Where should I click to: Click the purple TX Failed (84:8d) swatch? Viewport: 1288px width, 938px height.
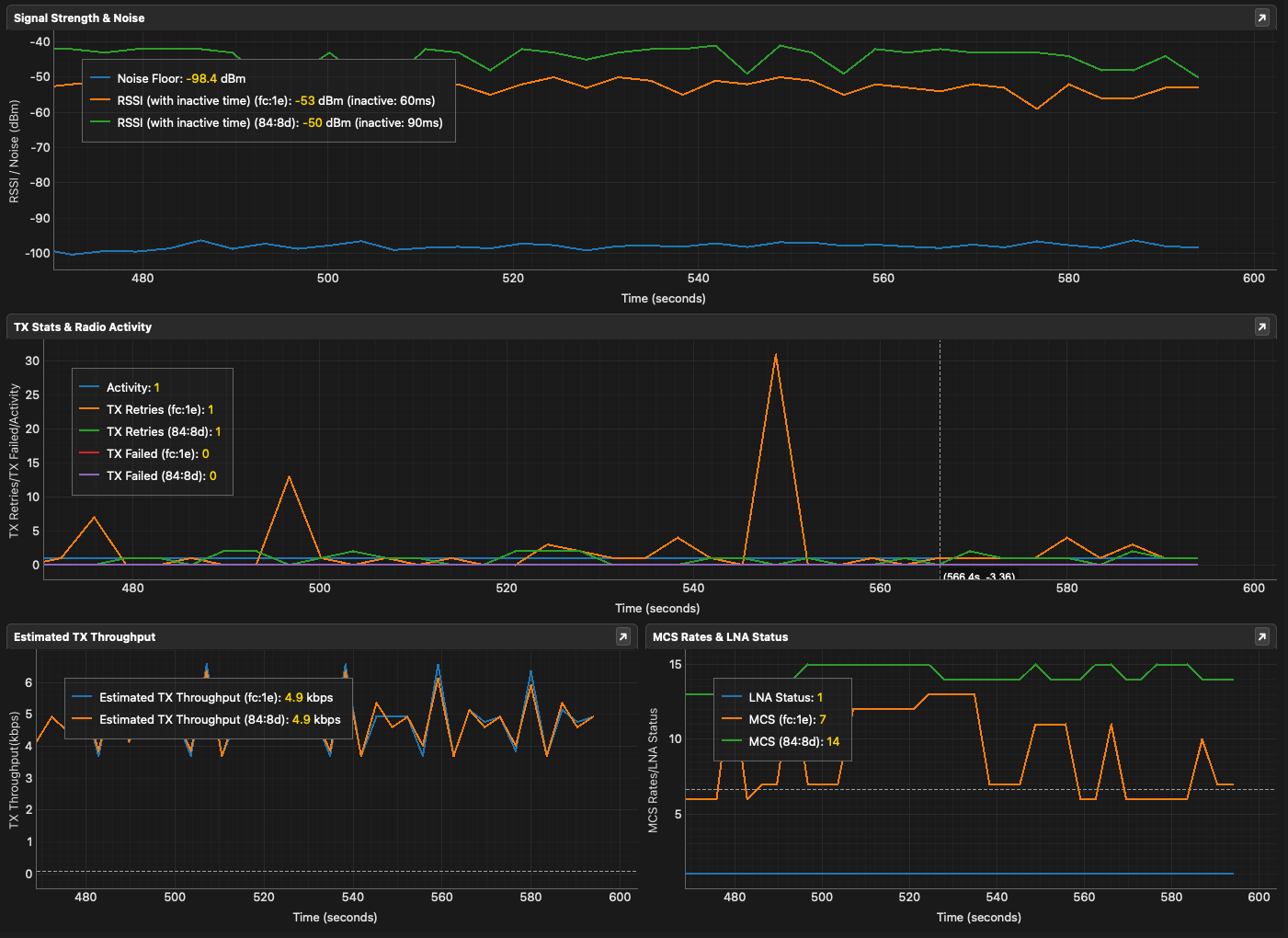click(89, 475)
